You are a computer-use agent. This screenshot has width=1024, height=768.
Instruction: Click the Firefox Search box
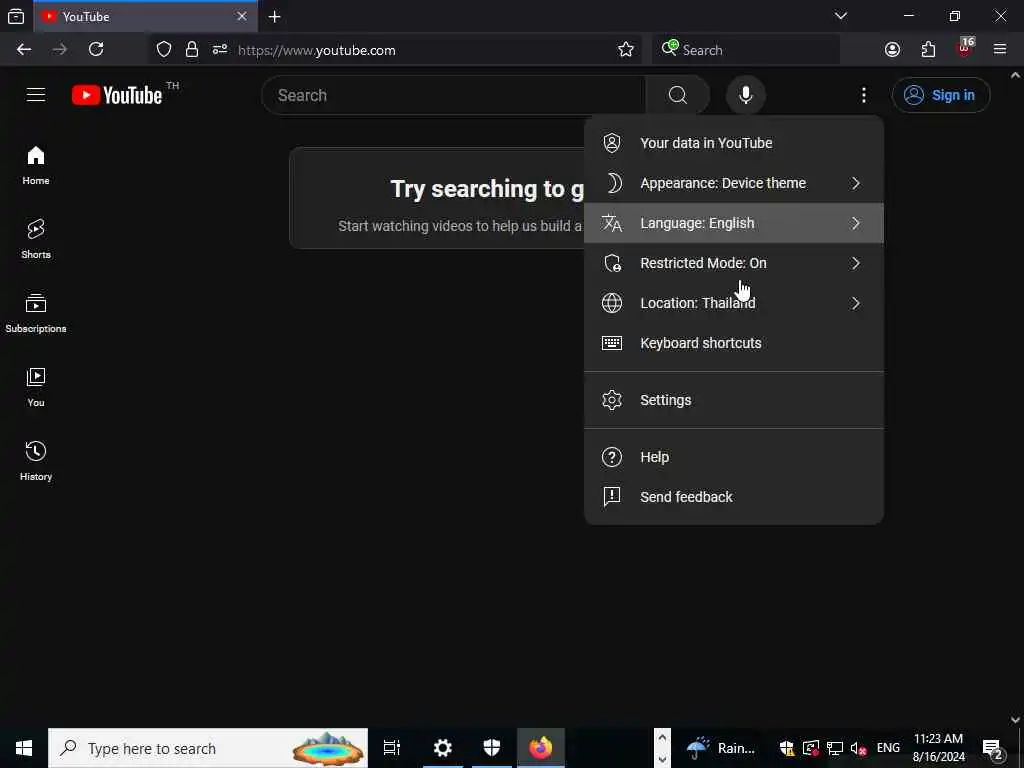click(x=746, y=50)
